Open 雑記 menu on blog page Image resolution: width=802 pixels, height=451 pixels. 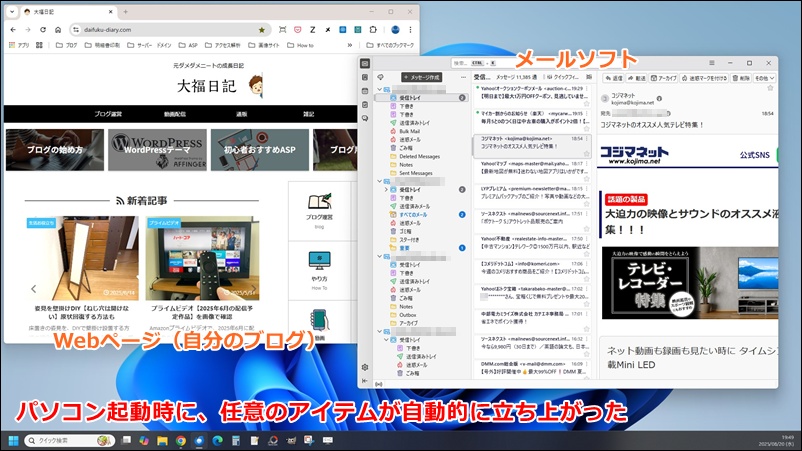308,114
